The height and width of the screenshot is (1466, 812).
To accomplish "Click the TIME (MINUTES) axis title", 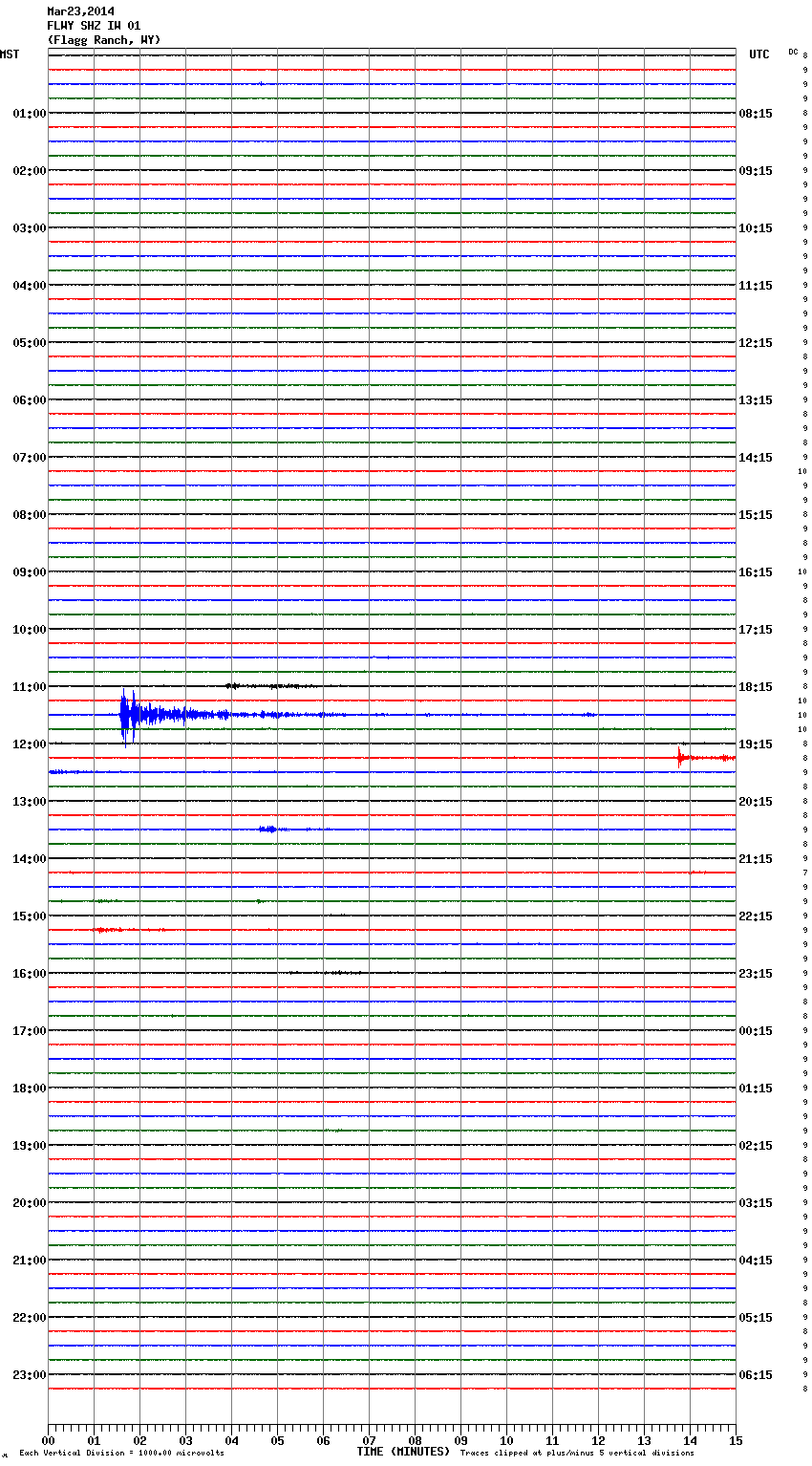I will [x=403, y=1452].
